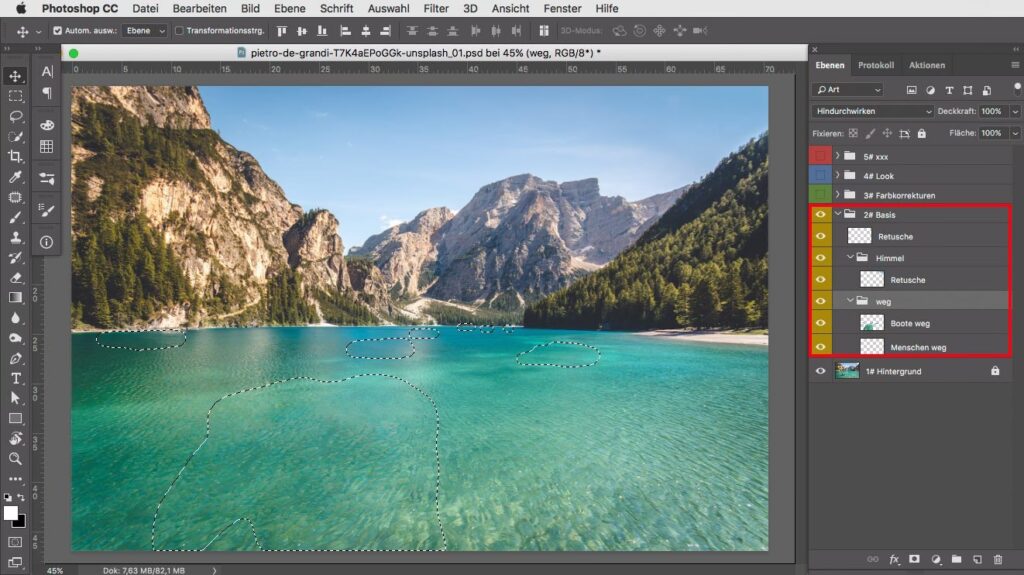1024x575 pixels.
Task: Add a layer mask from the Layers panel
Action: coord(914,559)
